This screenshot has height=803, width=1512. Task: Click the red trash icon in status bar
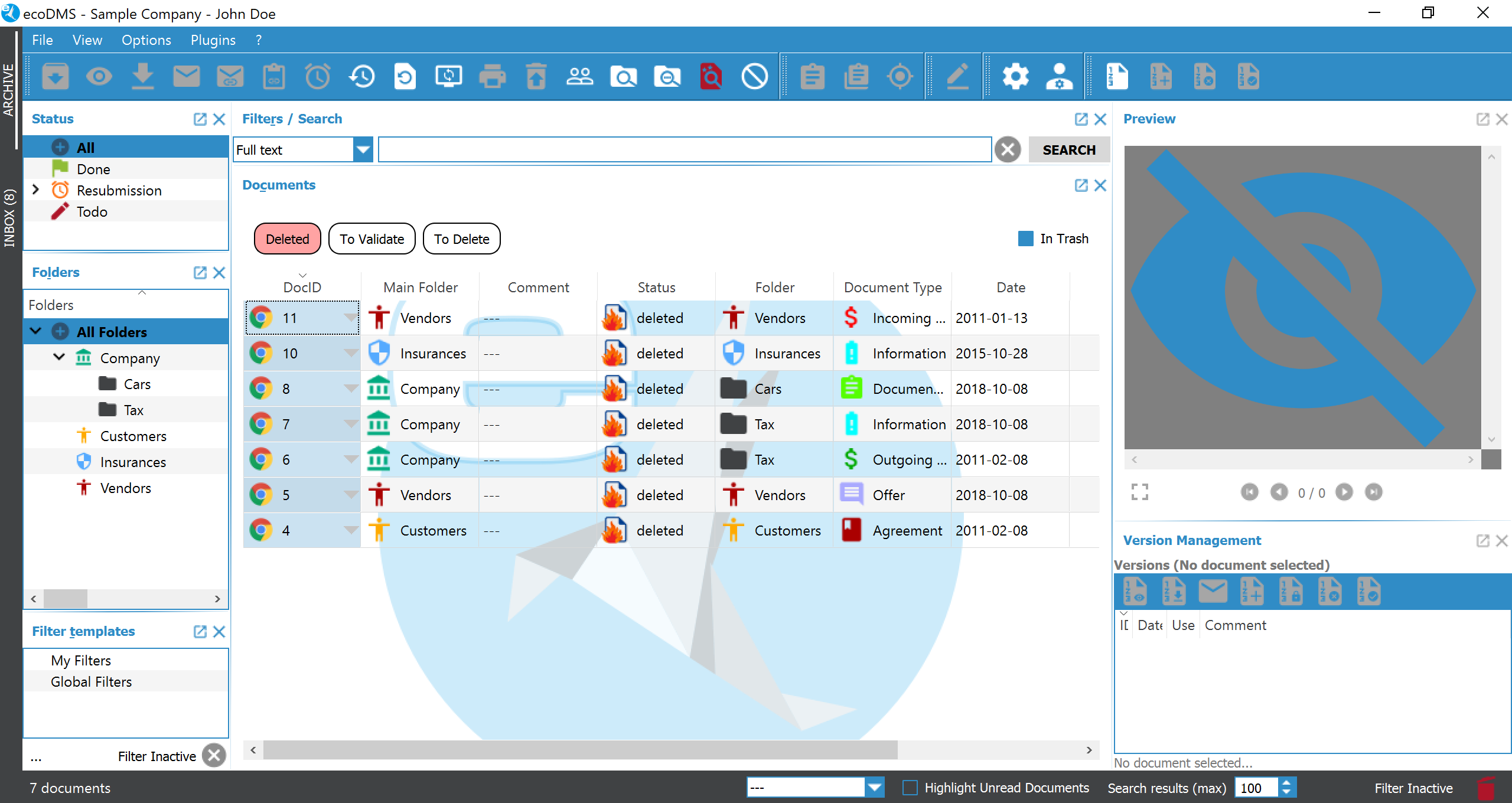click(1485, 788)
